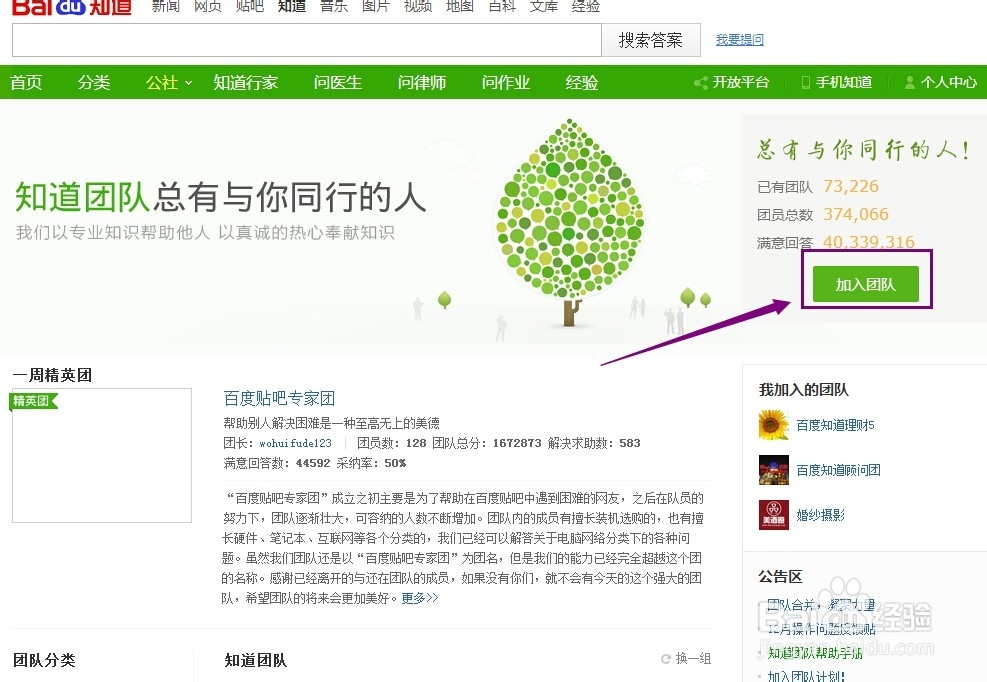Viewport: 987px width, 682px height.
Task: Switch to 地图 top tab
Action: (x=460, y=6)
